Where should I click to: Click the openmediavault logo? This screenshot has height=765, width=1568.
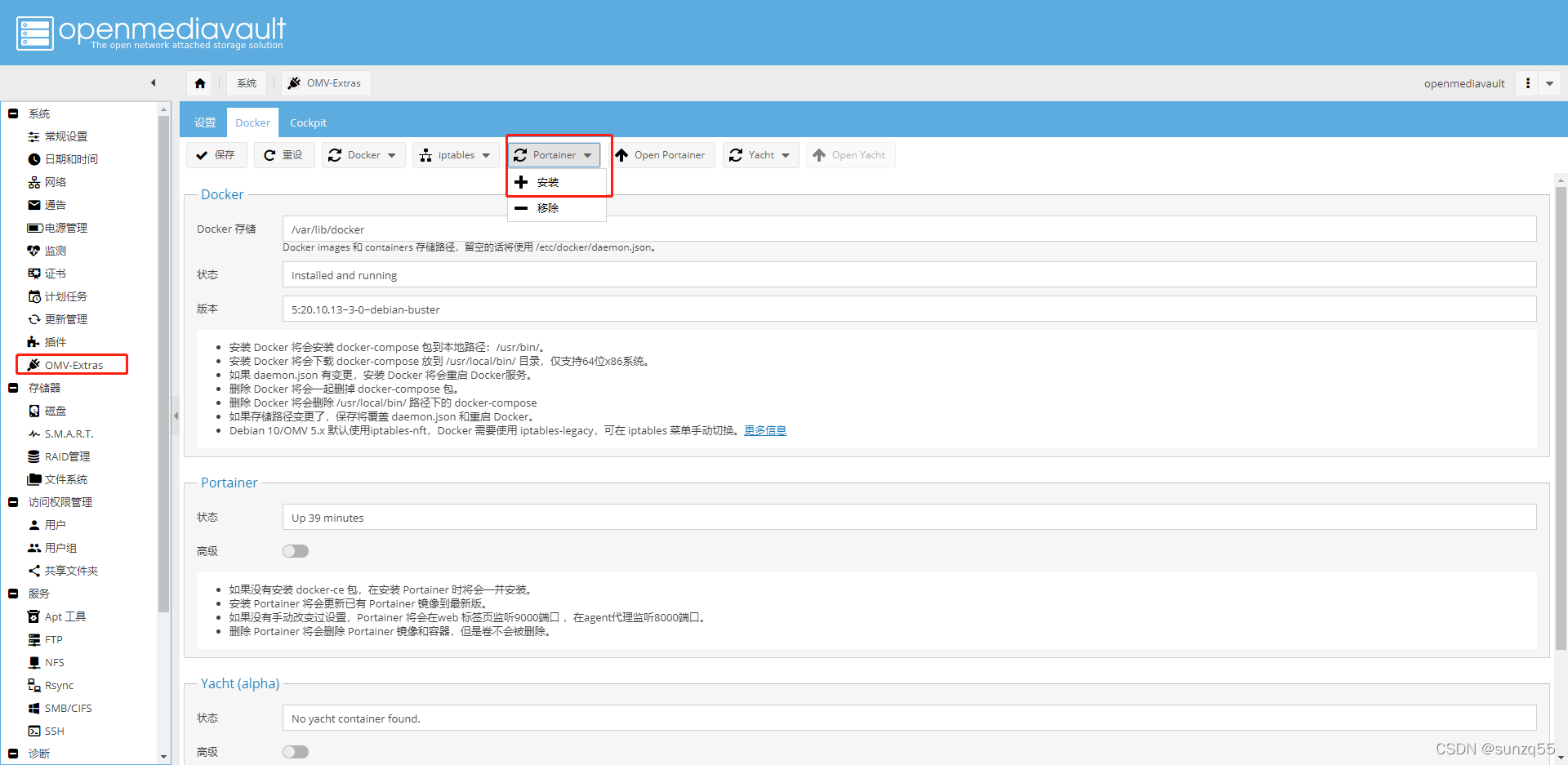[x=151, y=33]
